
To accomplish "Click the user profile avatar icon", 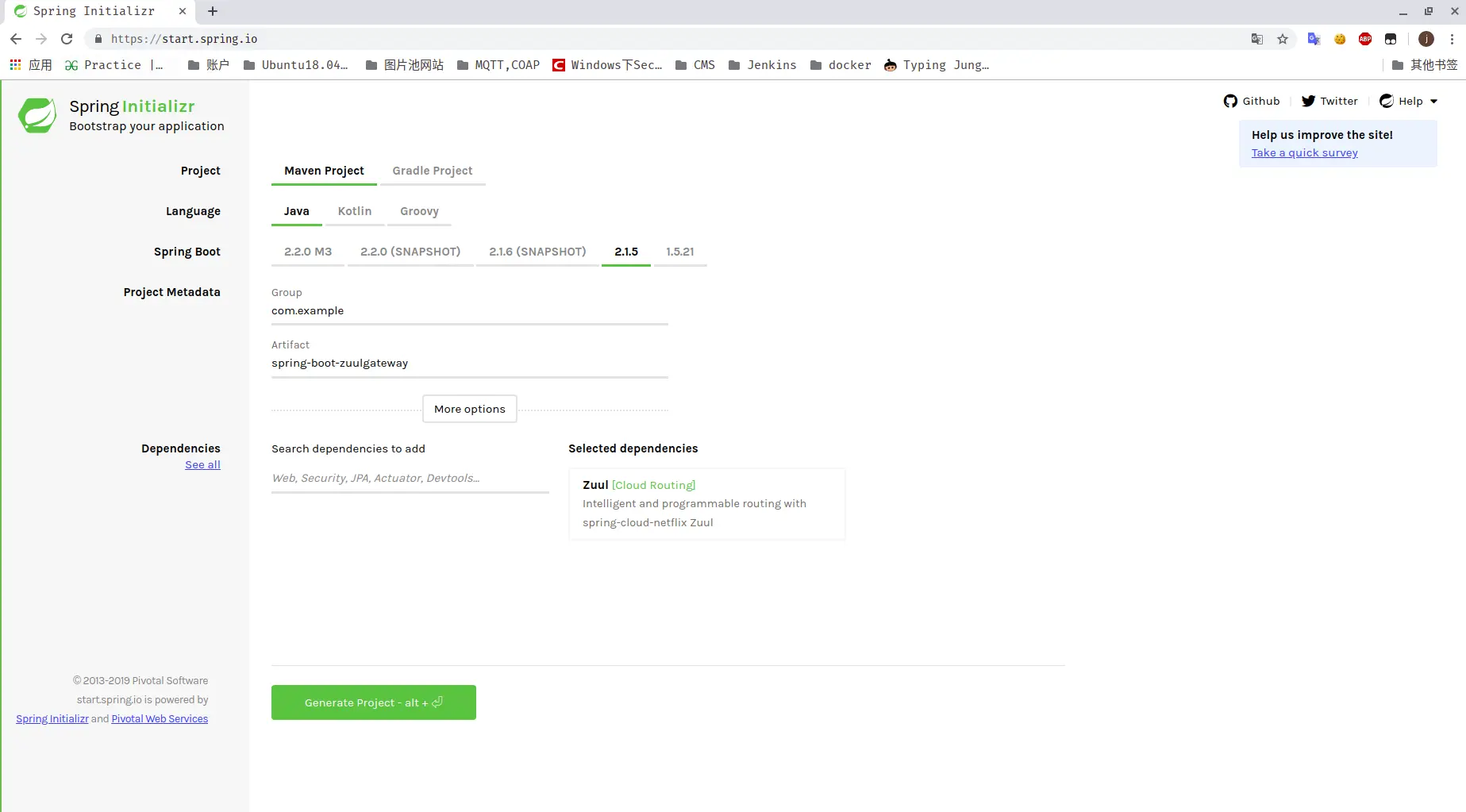I will click(1426, 39).
